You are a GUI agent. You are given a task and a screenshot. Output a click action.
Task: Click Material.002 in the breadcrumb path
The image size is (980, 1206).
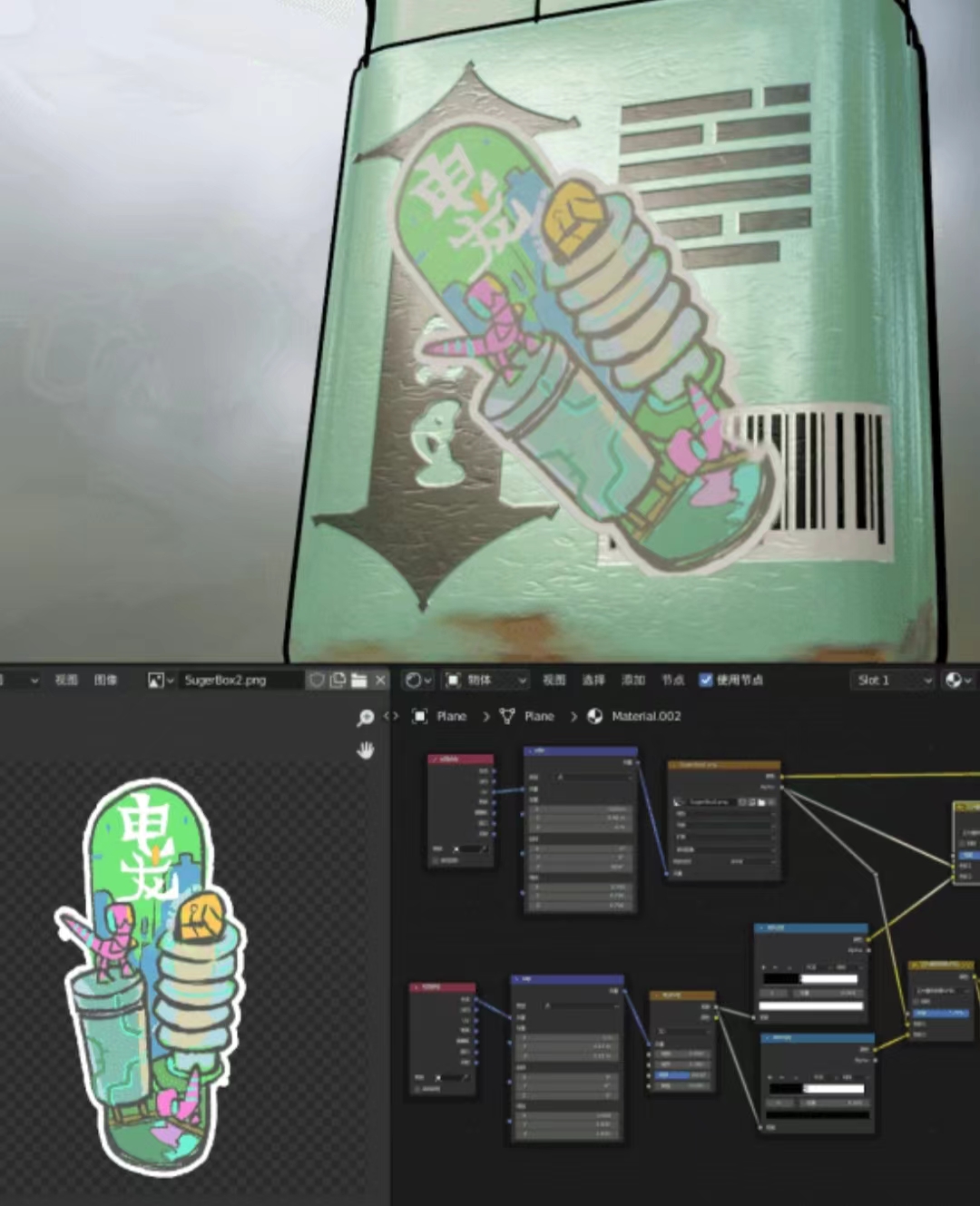coord(645,716)
